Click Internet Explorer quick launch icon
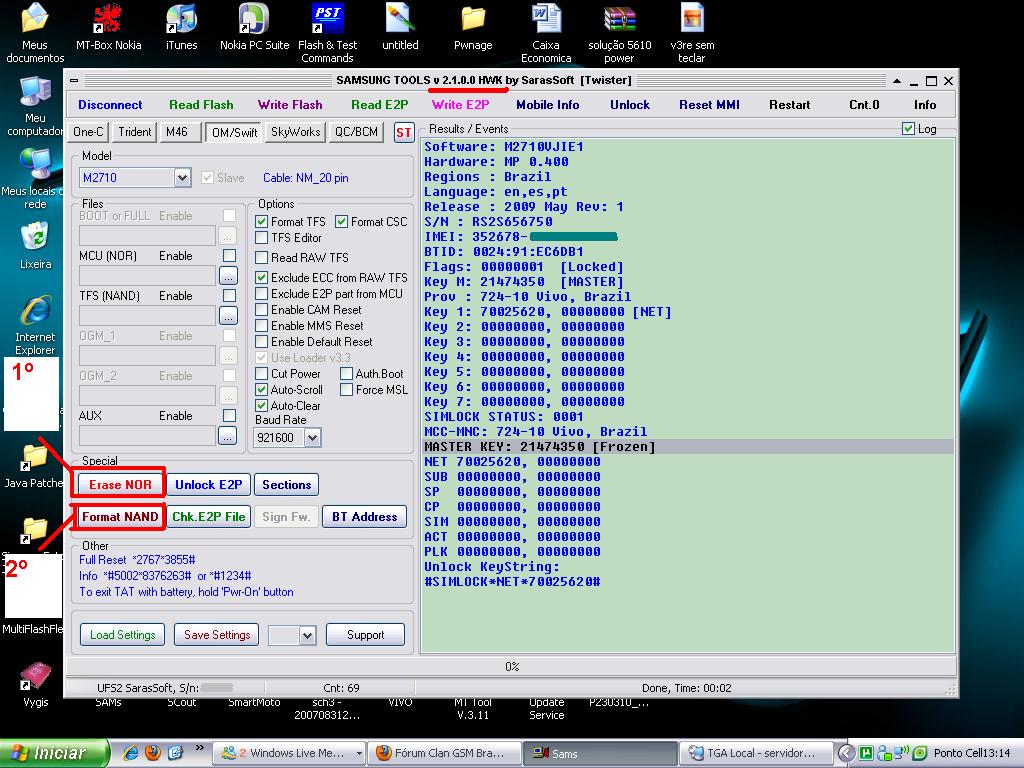The height and width of the screenshot is (768, 1024). coord(131,753)
